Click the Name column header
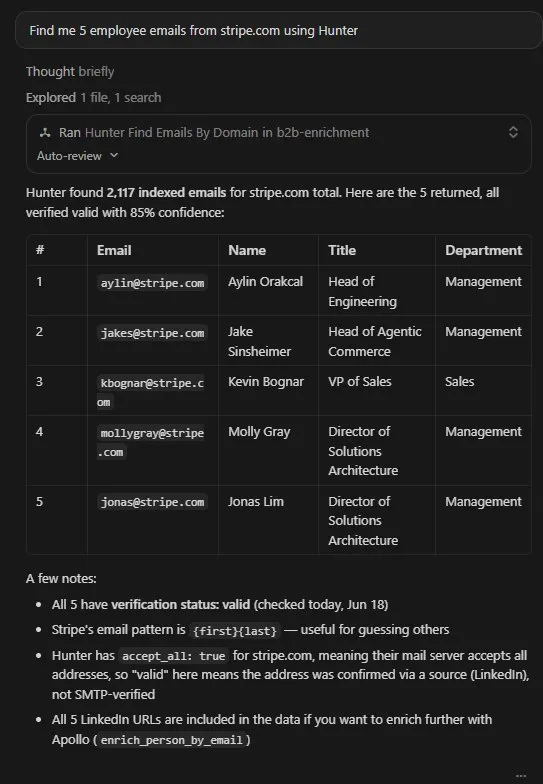 point(247,250)
